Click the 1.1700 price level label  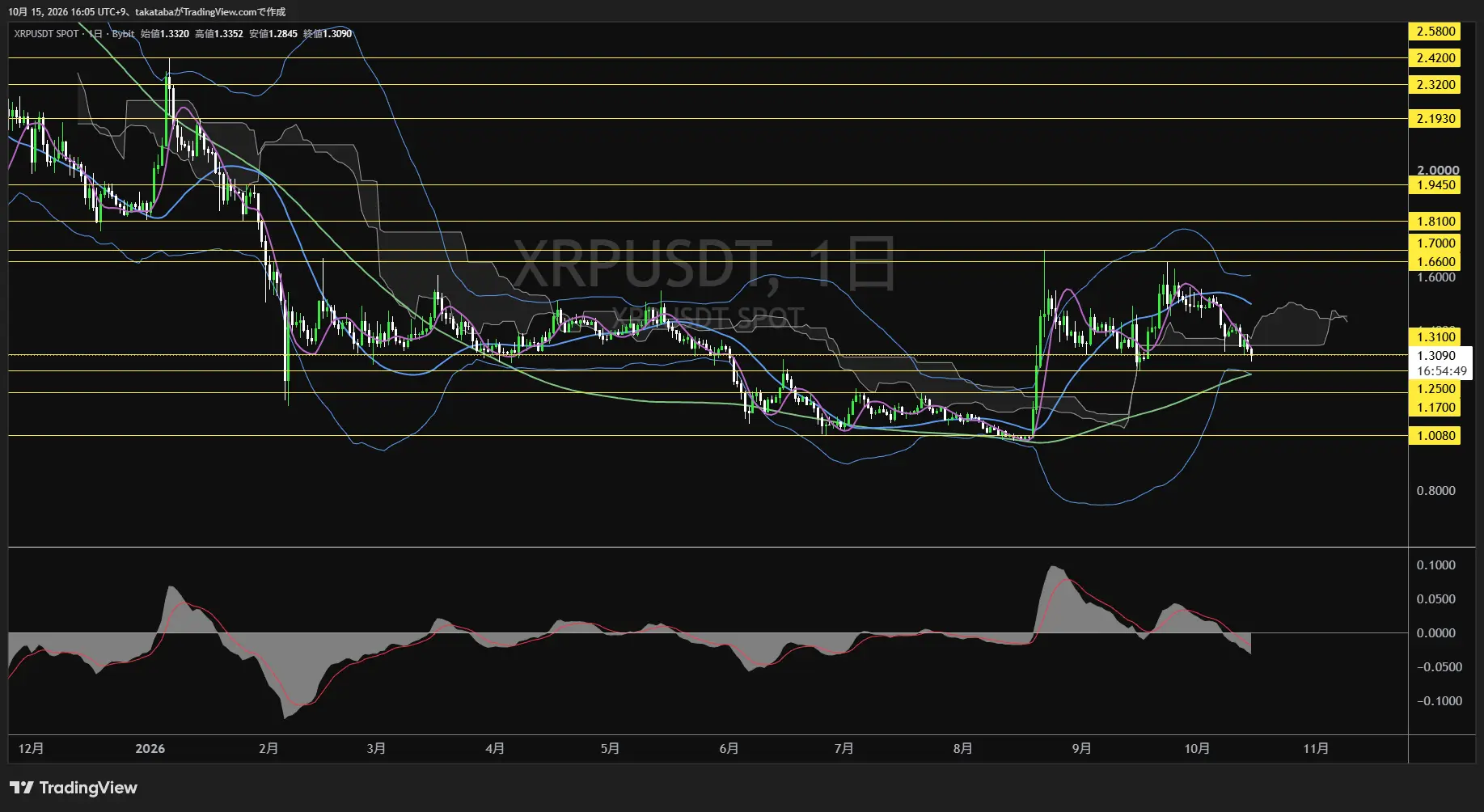1434,408
